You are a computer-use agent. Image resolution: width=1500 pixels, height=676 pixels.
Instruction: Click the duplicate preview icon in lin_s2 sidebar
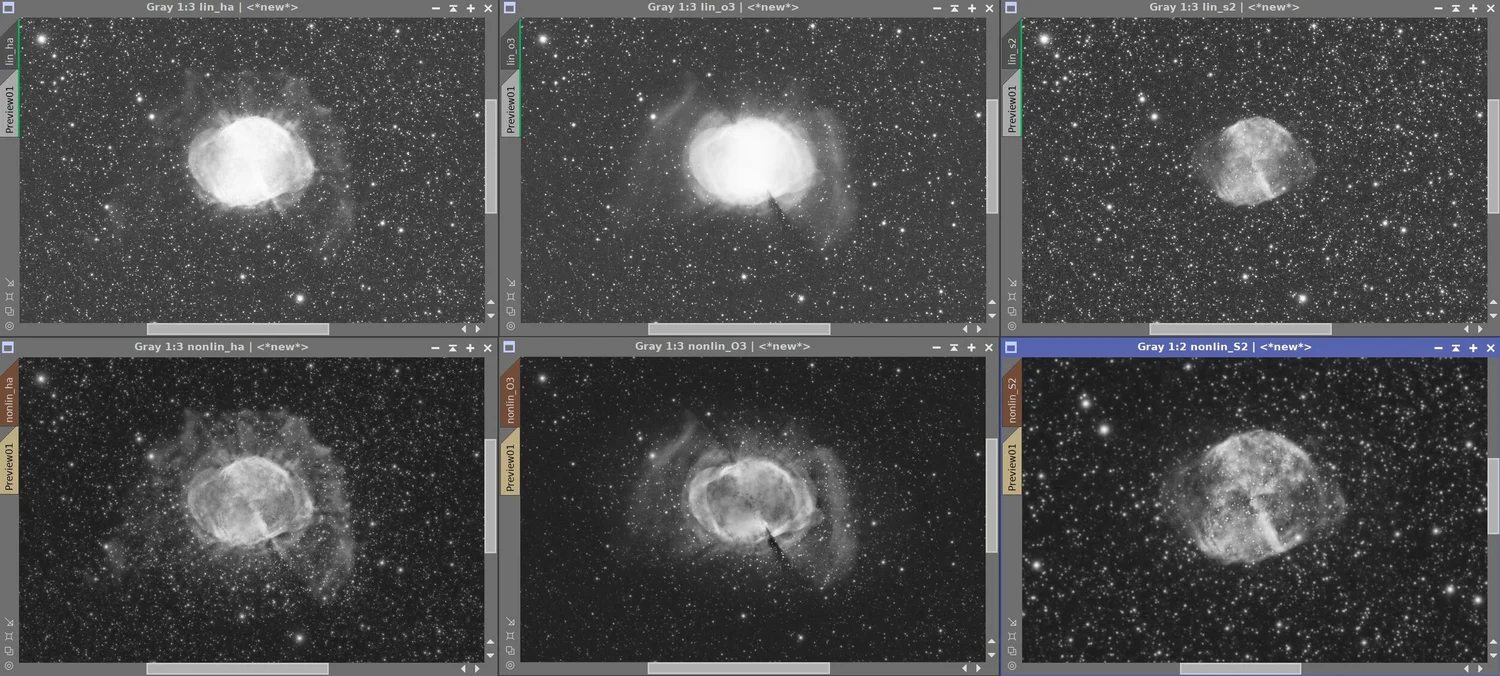point(1010,311)
